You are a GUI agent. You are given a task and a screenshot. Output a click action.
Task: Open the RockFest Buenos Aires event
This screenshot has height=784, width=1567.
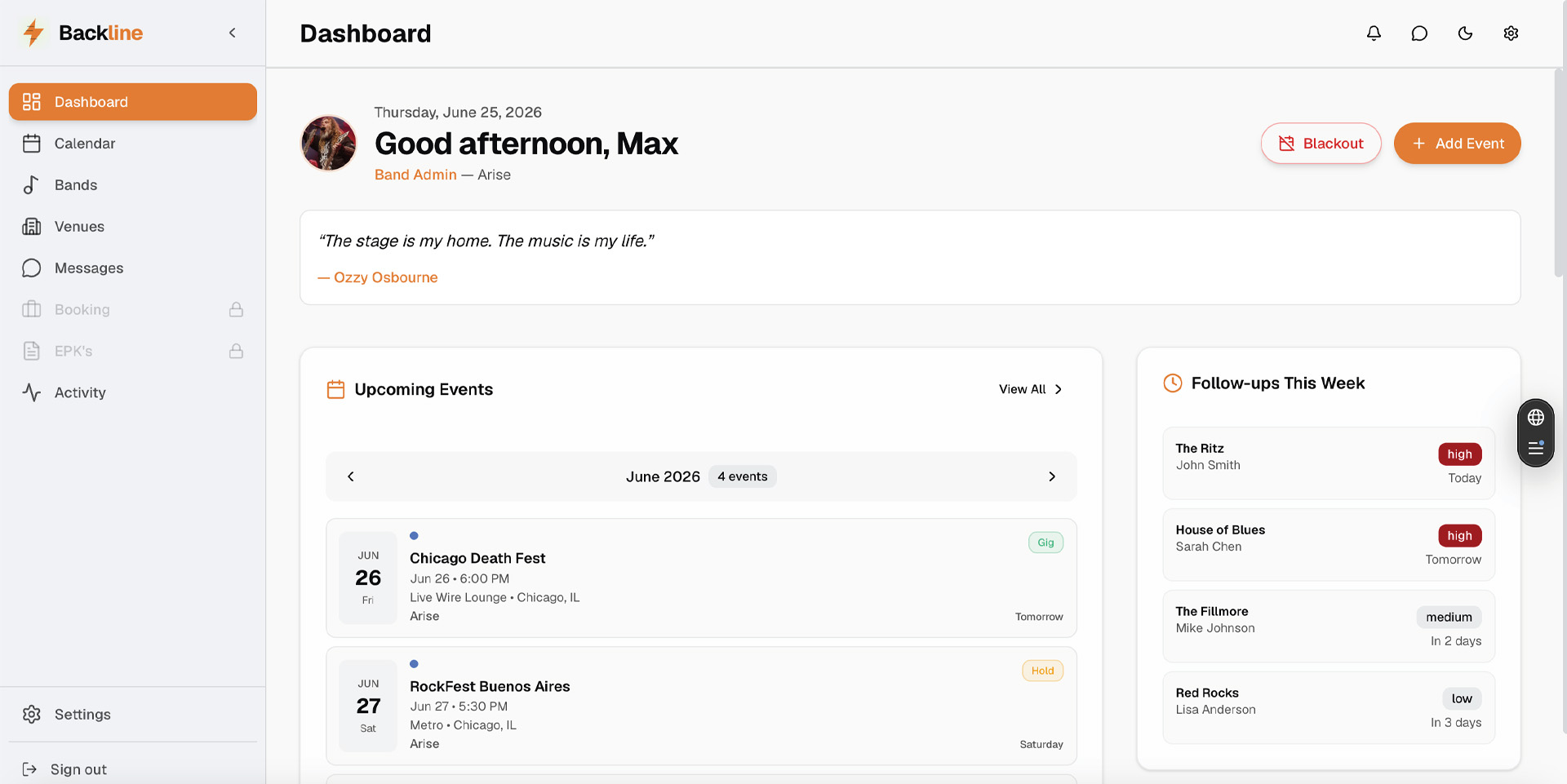pos(701,706)
